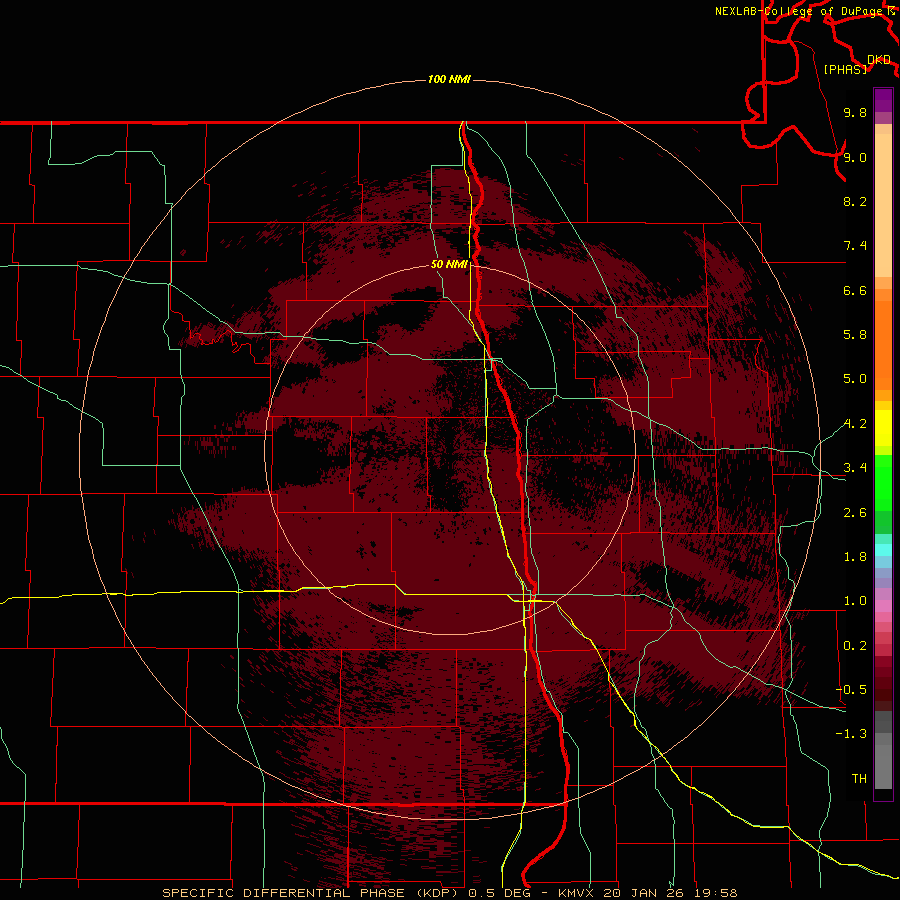Click the 9.8 value on the color scale
The height and width of the screenshot is (900, 900).
tap(855, 112)
